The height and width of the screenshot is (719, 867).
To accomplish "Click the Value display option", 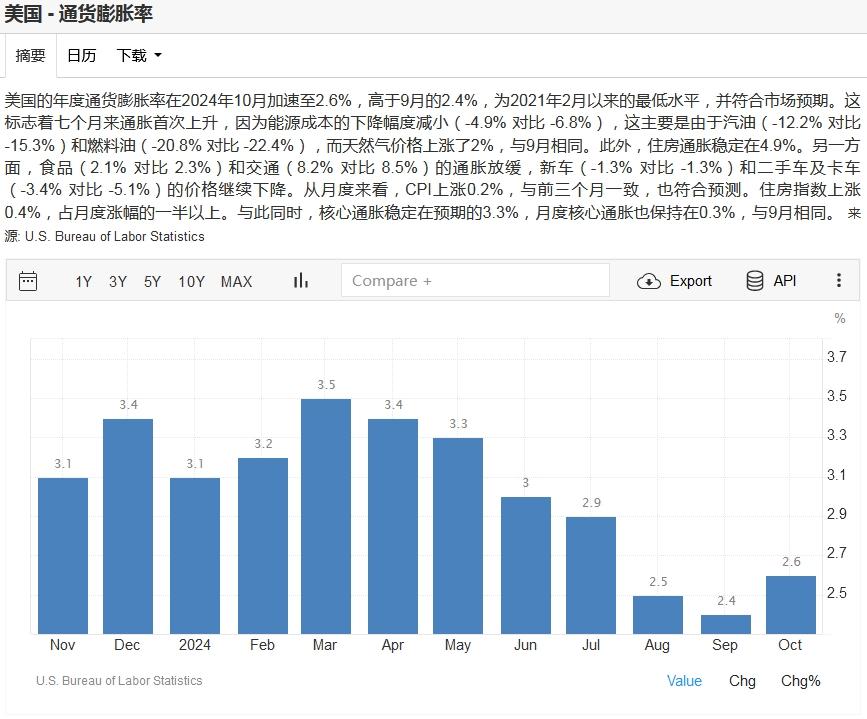I will 684,681.
